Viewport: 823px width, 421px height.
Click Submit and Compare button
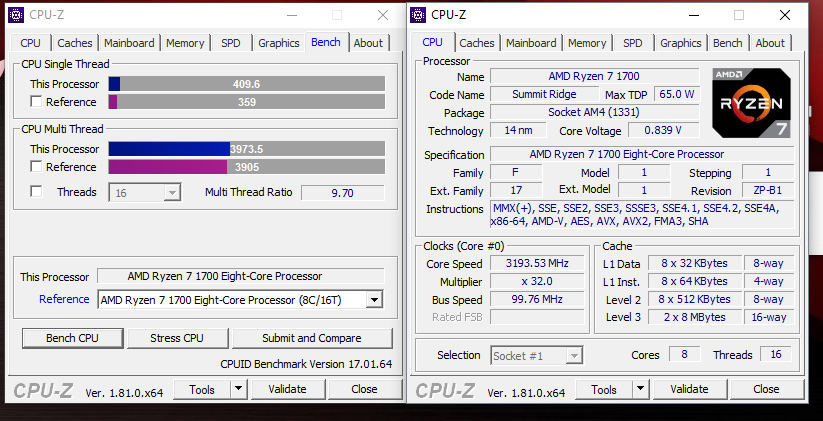[312, 338]
